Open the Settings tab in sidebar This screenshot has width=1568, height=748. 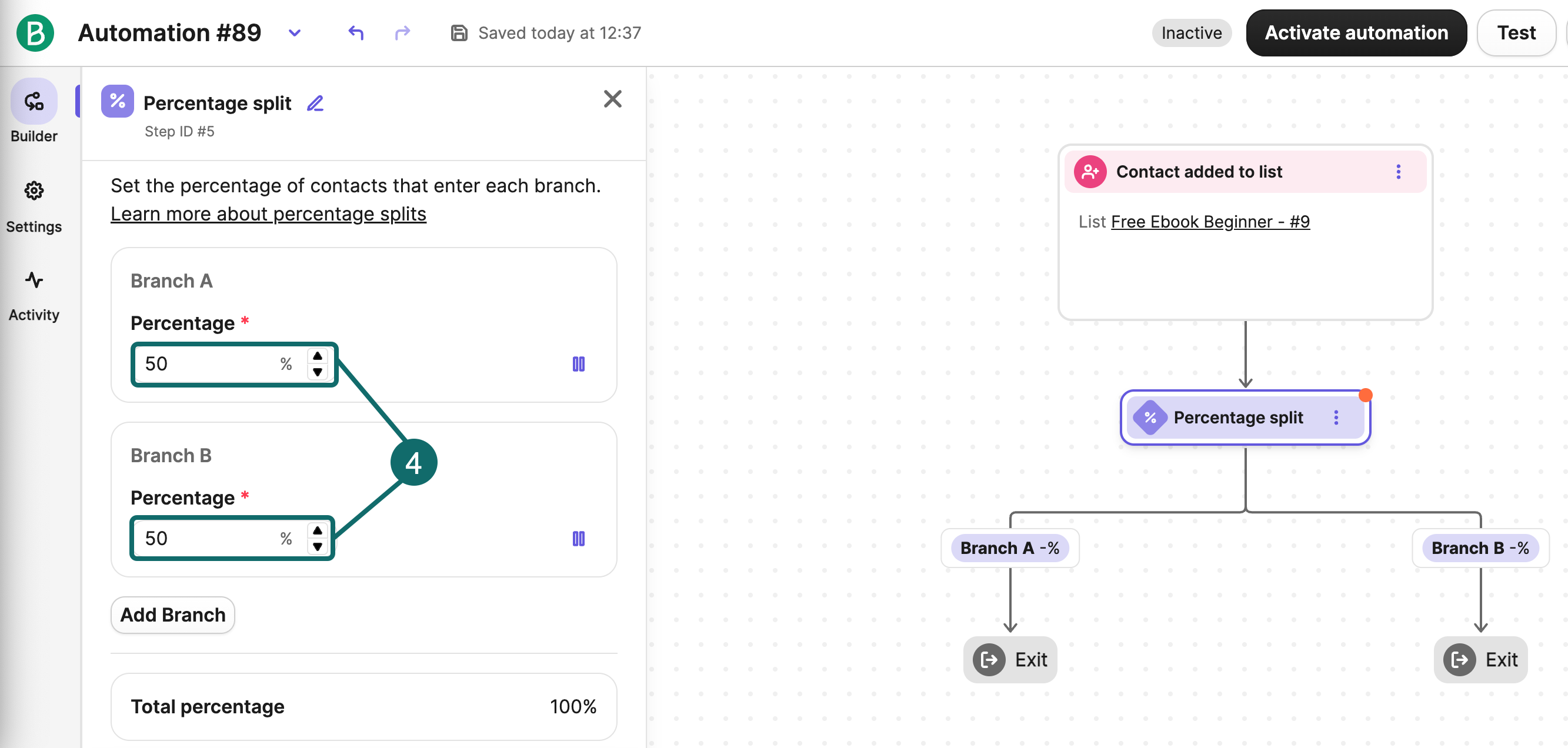click(34, 206)
